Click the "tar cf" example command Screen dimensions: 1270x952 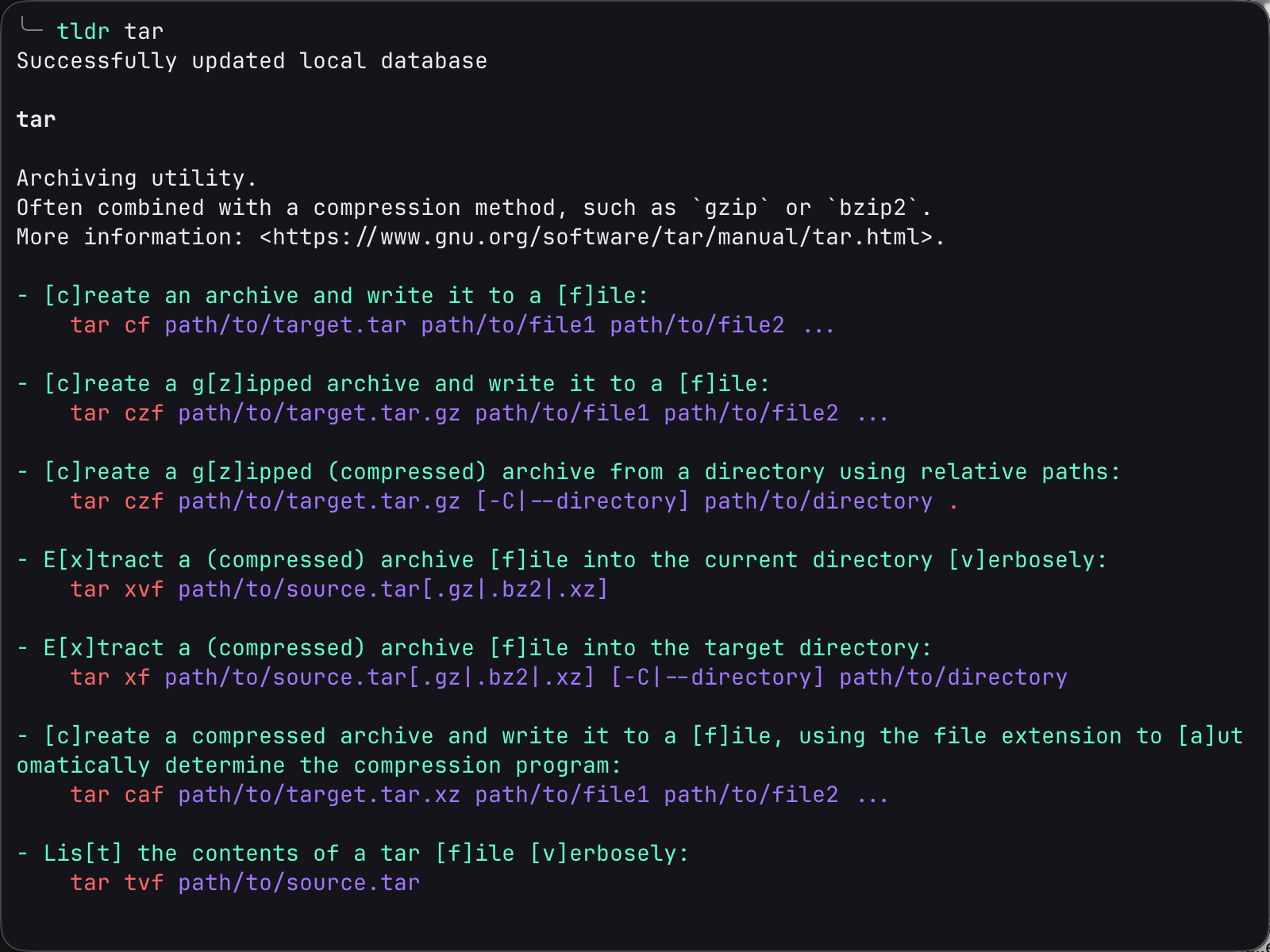110,325
